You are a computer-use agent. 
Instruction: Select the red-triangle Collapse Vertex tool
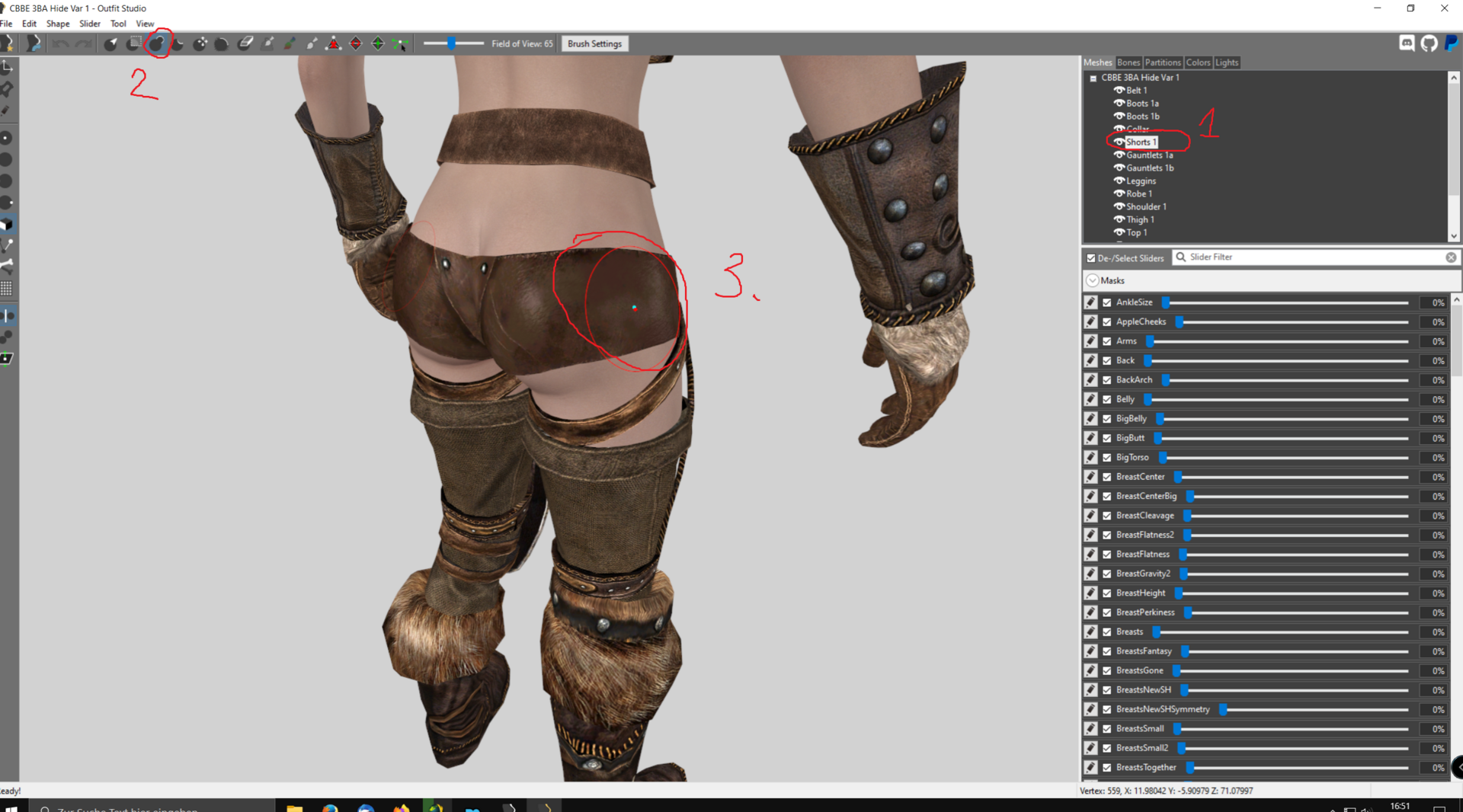334,43
